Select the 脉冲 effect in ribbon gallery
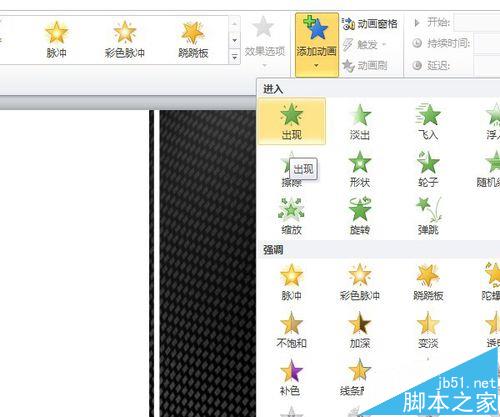Viewport: 500px width, 417px height. [x=57, y=40]
